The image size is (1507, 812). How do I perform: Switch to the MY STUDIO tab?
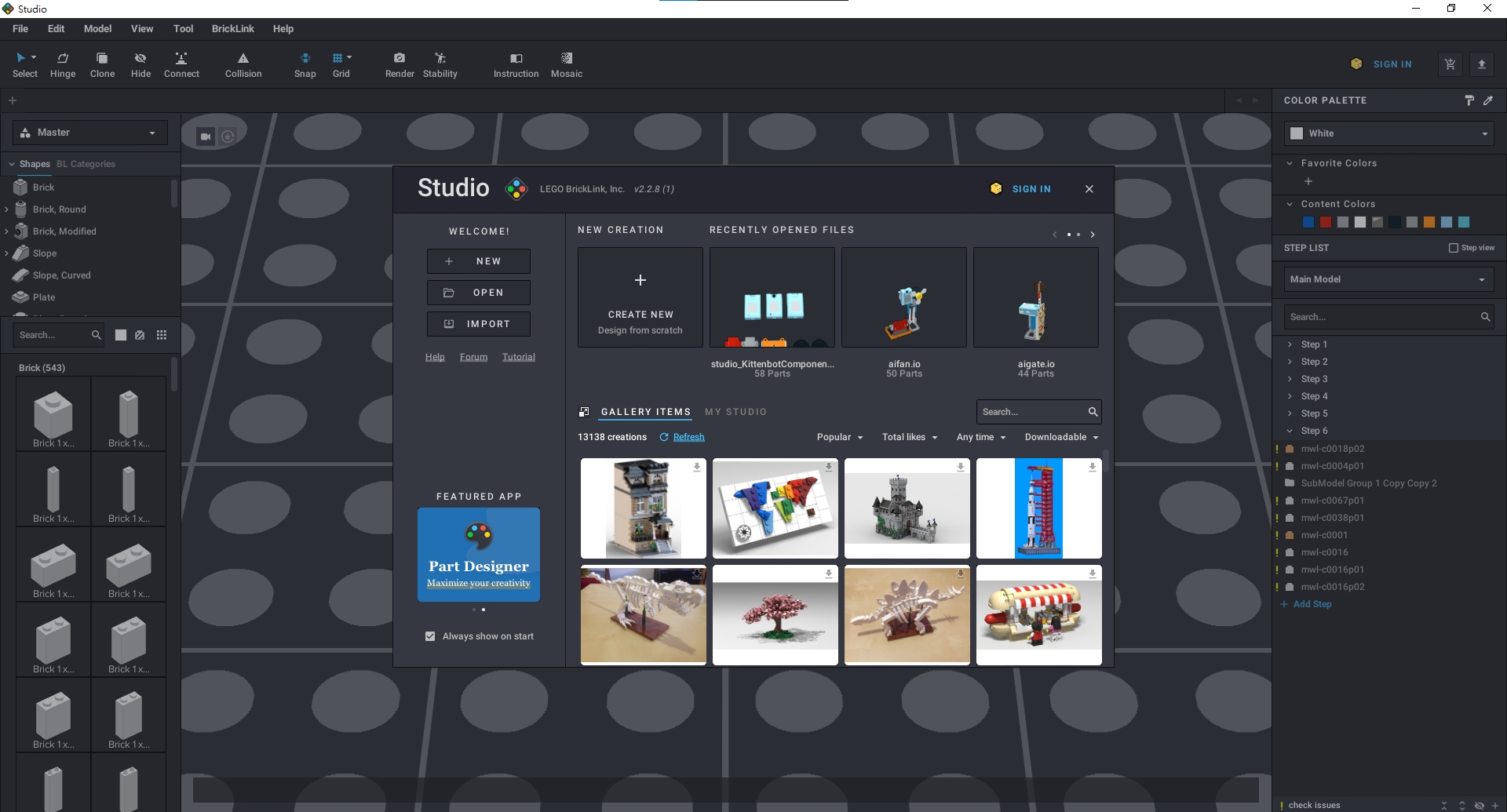coord(735,412)
